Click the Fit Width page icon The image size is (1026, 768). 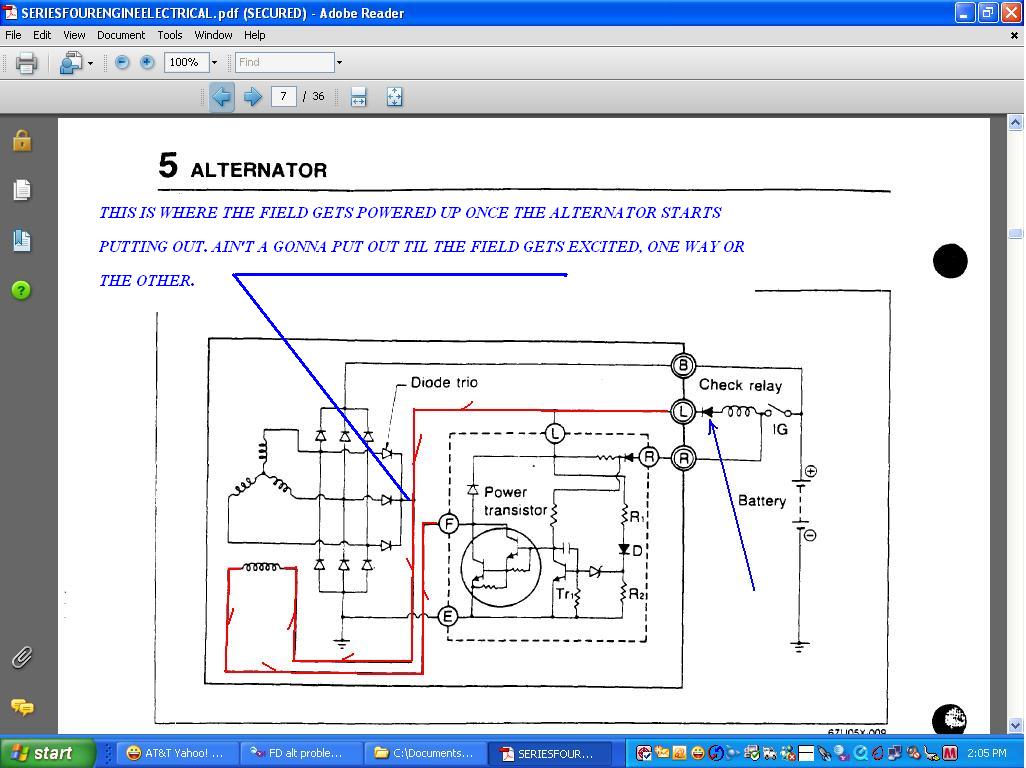click(x=358, y=97)
